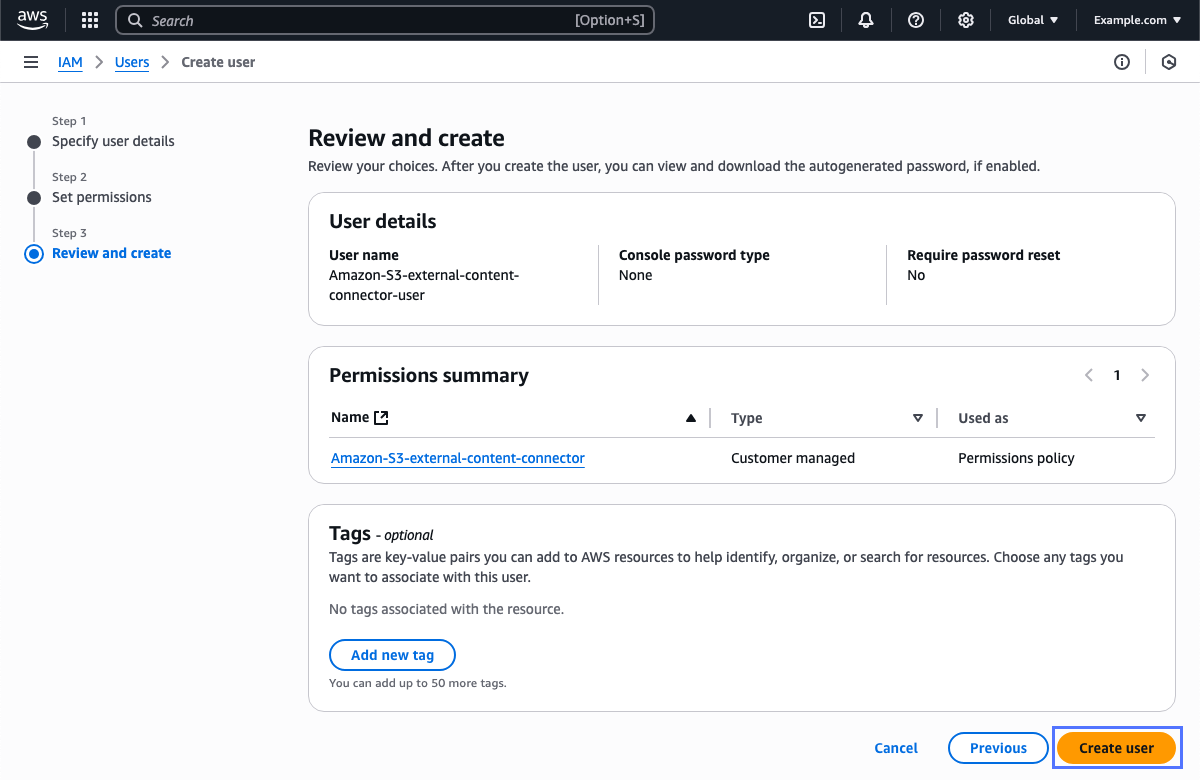Open Amazon-S3-external-content-connector policy link
The height and width of the screenshot is (780, 1200).
tap(458, 458)
